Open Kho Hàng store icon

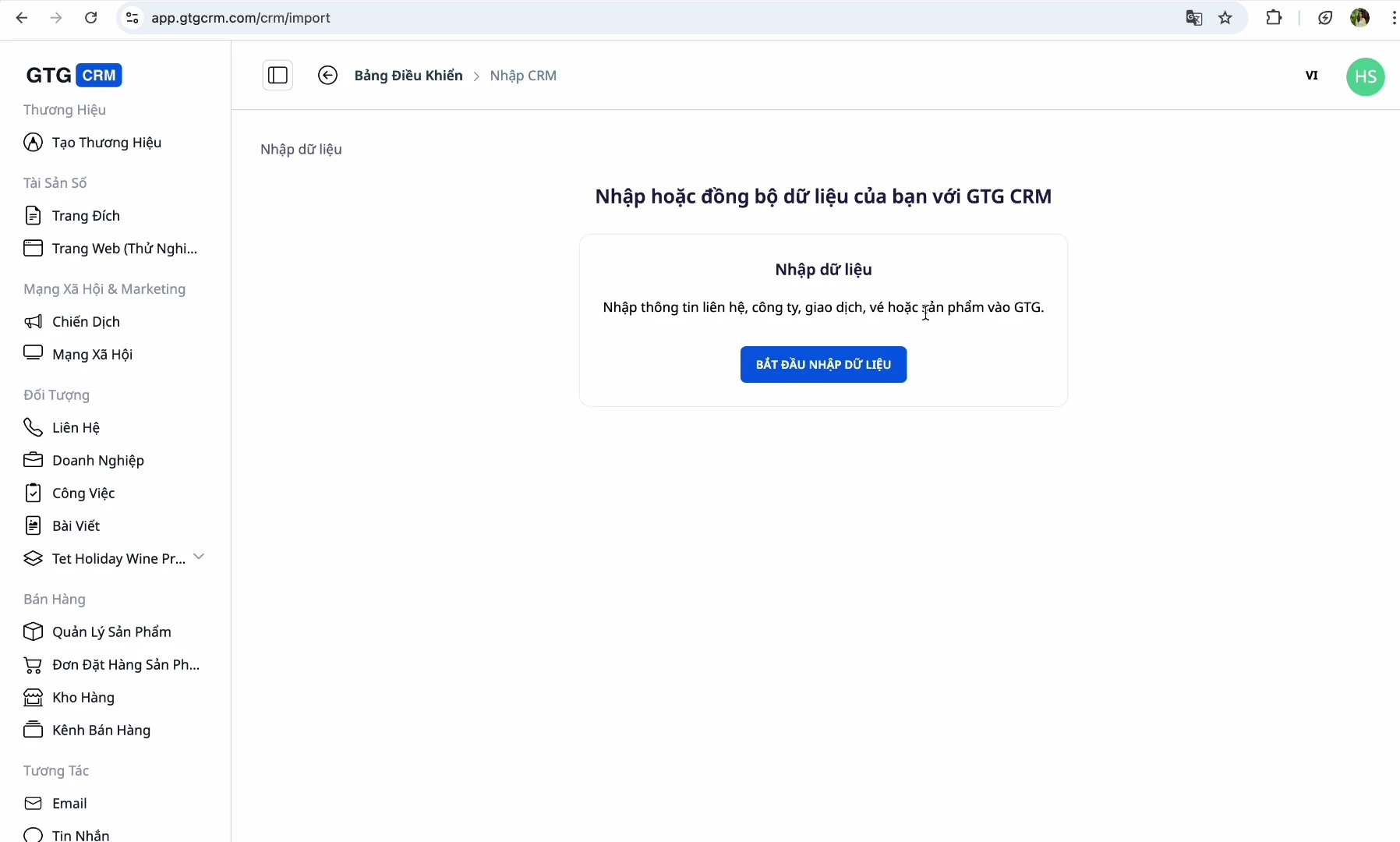[x=33, y=698]
